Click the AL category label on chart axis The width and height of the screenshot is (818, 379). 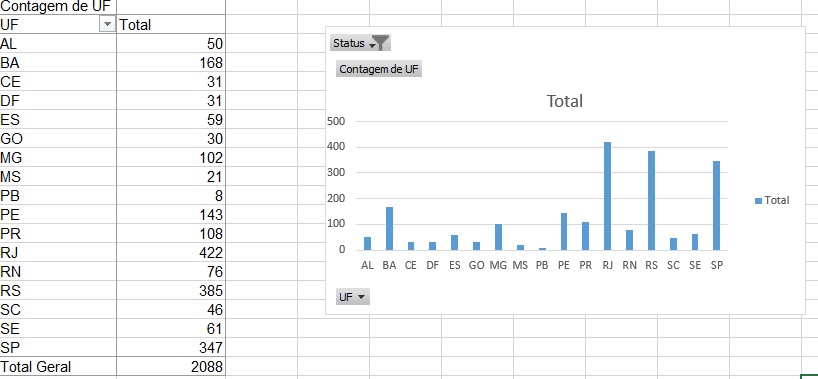point(367,265)
